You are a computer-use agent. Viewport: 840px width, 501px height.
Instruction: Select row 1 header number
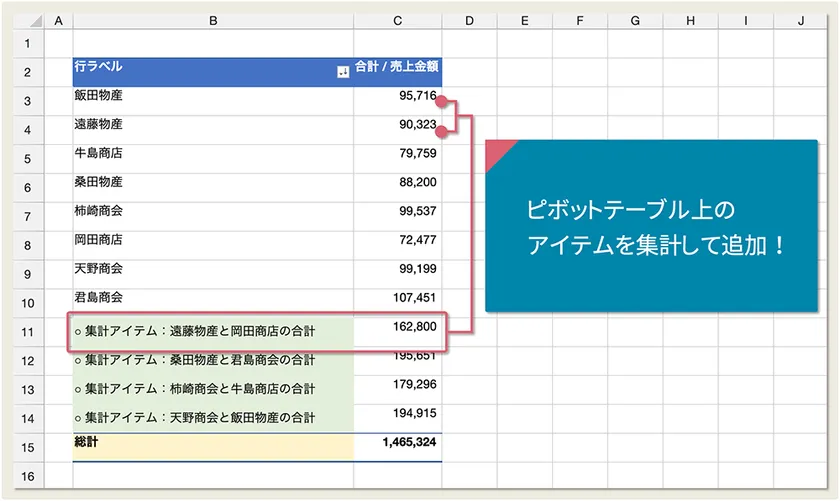click(x=27, y=44)
